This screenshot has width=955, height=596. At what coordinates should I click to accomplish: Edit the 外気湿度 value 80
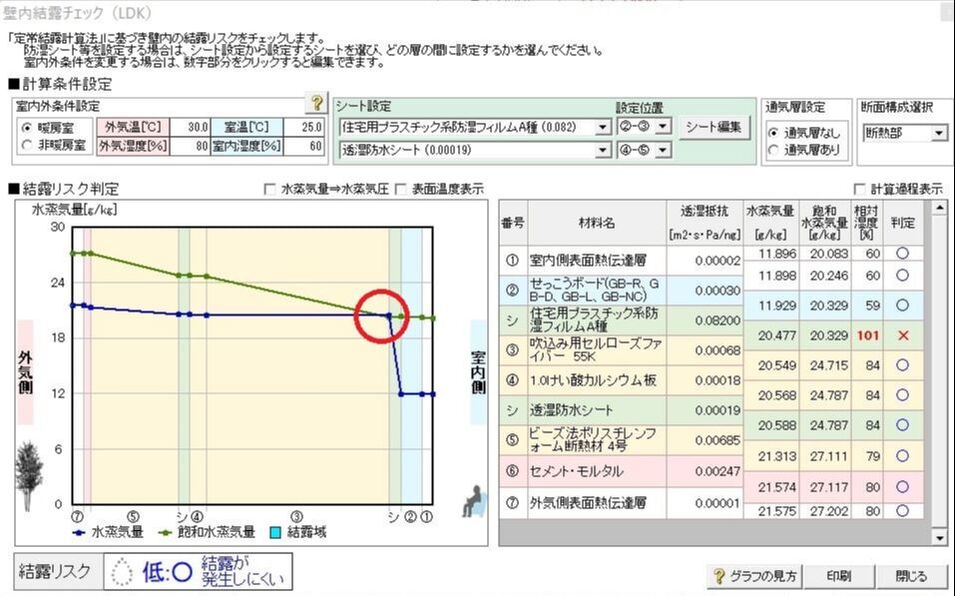(x=190, y=146)
